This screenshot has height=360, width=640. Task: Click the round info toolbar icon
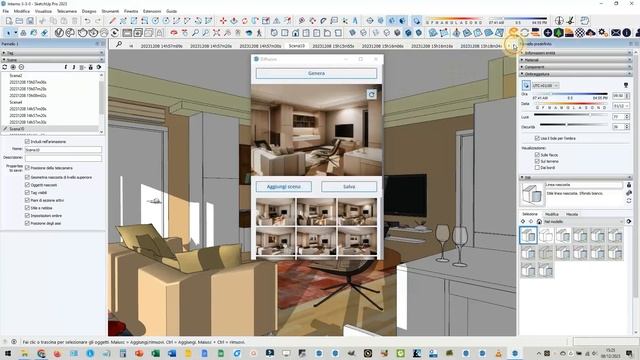pyautogui.click(x=627, y=33)
